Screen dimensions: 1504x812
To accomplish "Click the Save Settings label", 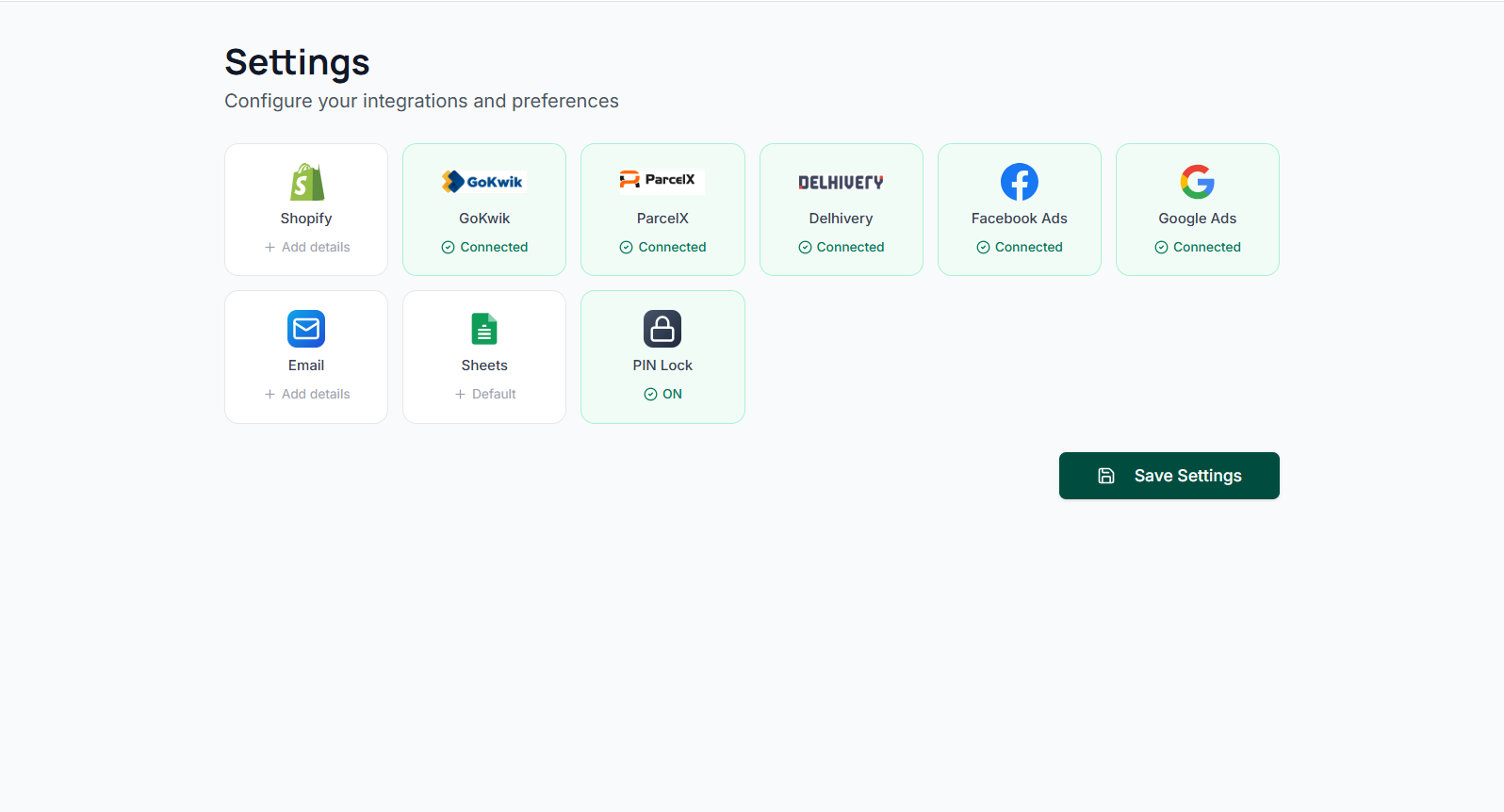I will coord(1187,476).
